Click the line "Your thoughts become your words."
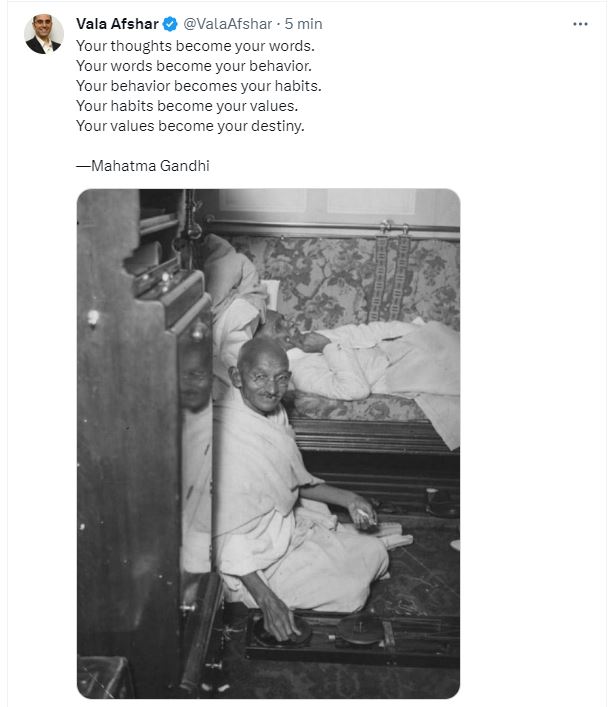This screenshot has width=609, height=707. click(x=195, y=46)
